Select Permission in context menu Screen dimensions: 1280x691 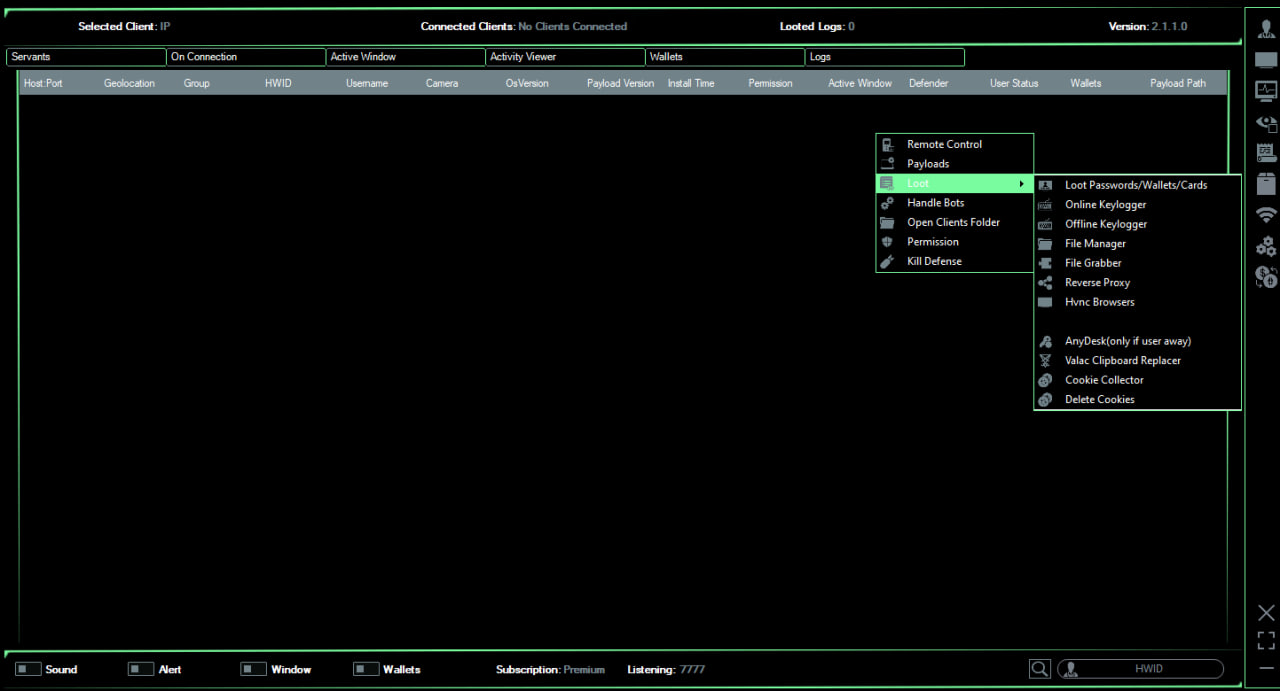(x=955, y=242)
